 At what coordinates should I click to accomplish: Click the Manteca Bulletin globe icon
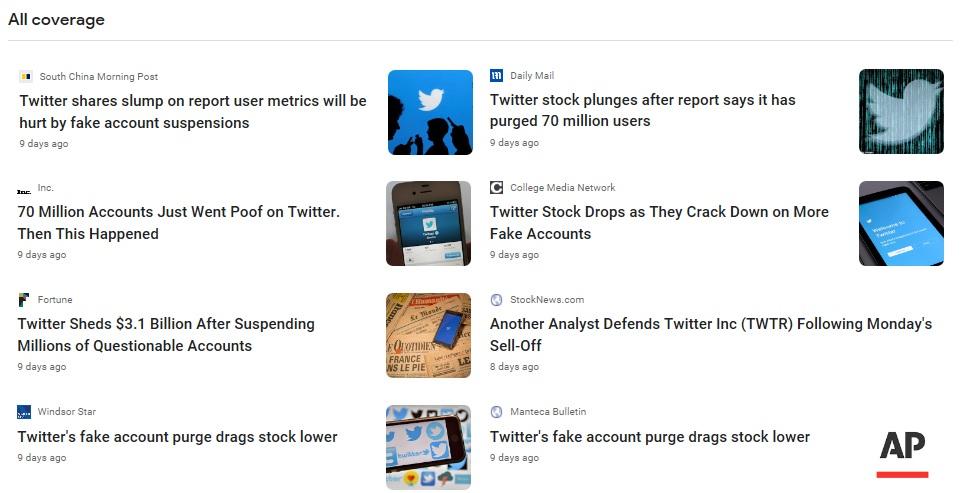point(497,412)
